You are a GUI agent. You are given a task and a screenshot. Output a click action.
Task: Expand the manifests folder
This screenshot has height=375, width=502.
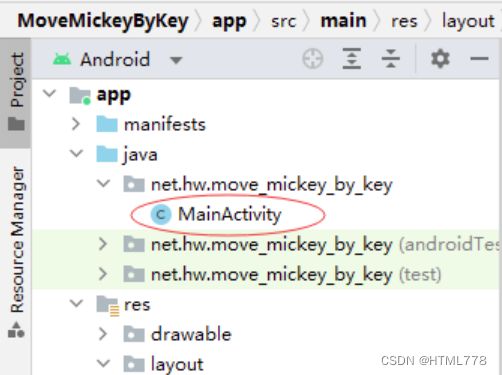point(76,124)
